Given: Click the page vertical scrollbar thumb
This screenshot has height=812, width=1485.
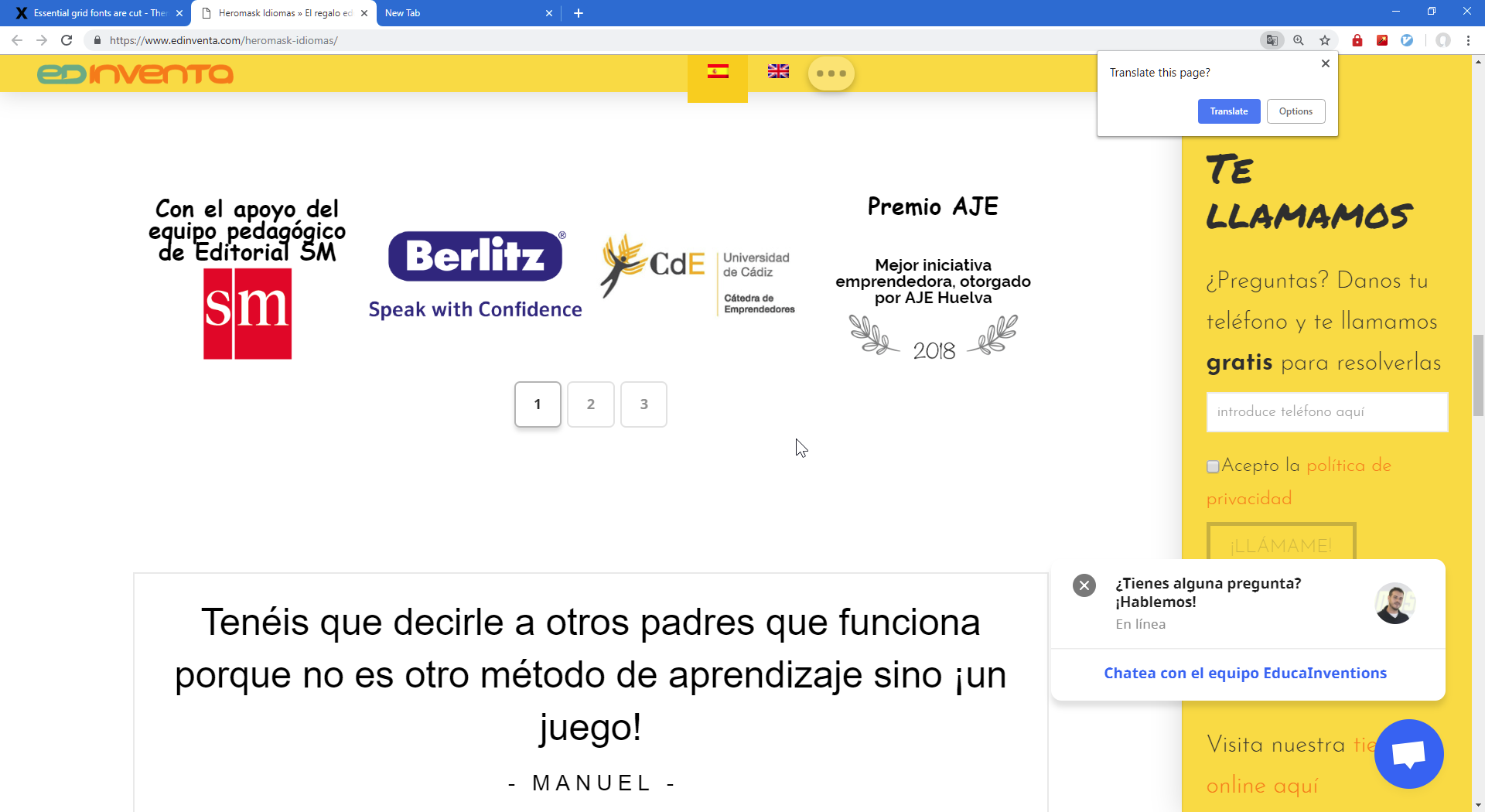Looking at the screenshot, I should 1478,375.
